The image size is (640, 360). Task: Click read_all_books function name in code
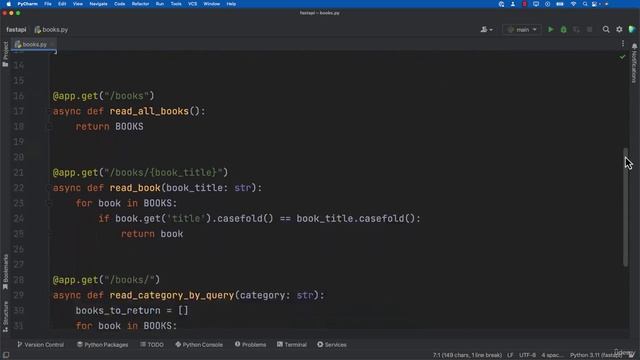point(149,111)
